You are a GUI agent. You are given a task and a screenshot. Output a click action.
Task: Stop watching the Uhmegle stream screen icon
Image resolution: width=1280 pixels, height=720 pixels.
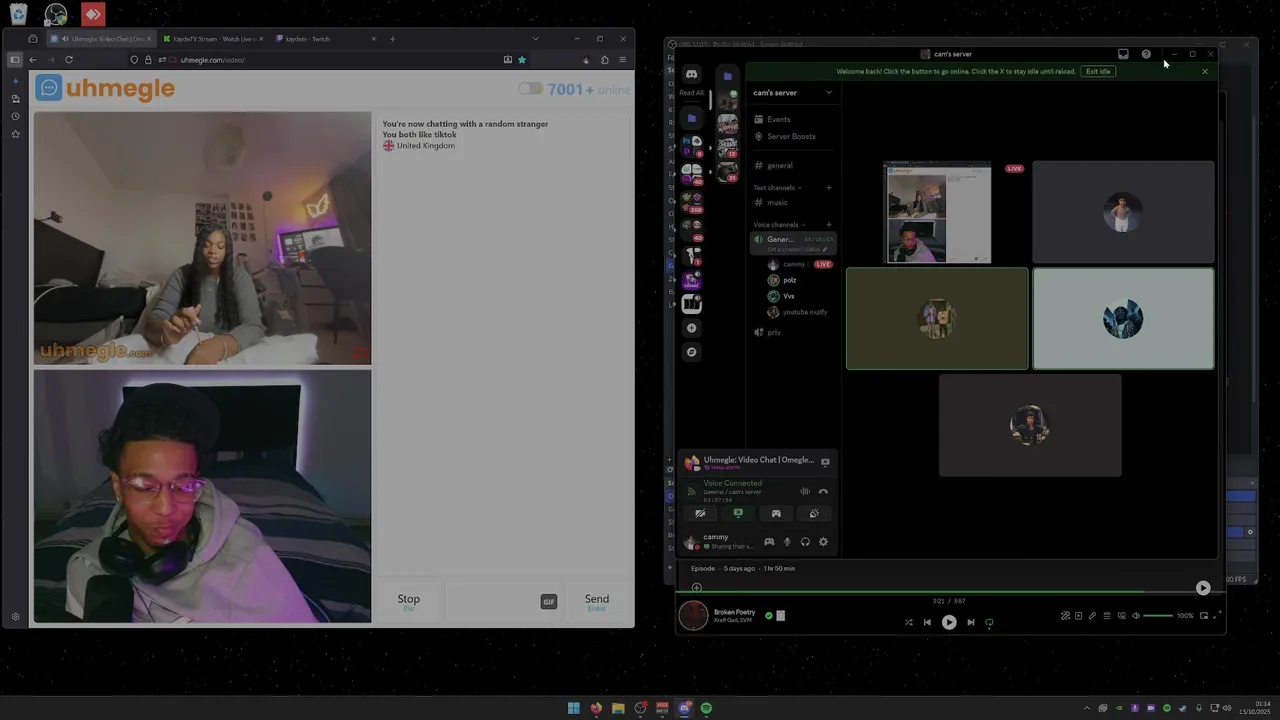[825, 462]
